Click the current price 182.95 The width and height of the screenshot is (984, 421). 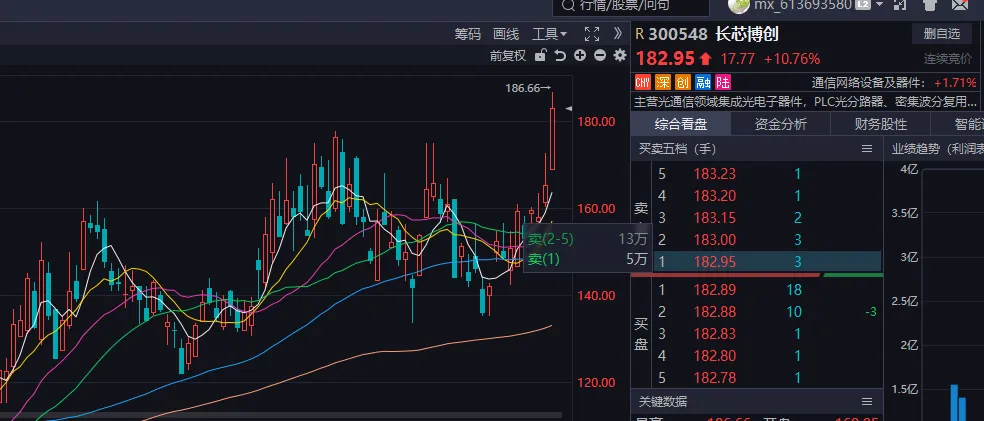click(665, 59)
